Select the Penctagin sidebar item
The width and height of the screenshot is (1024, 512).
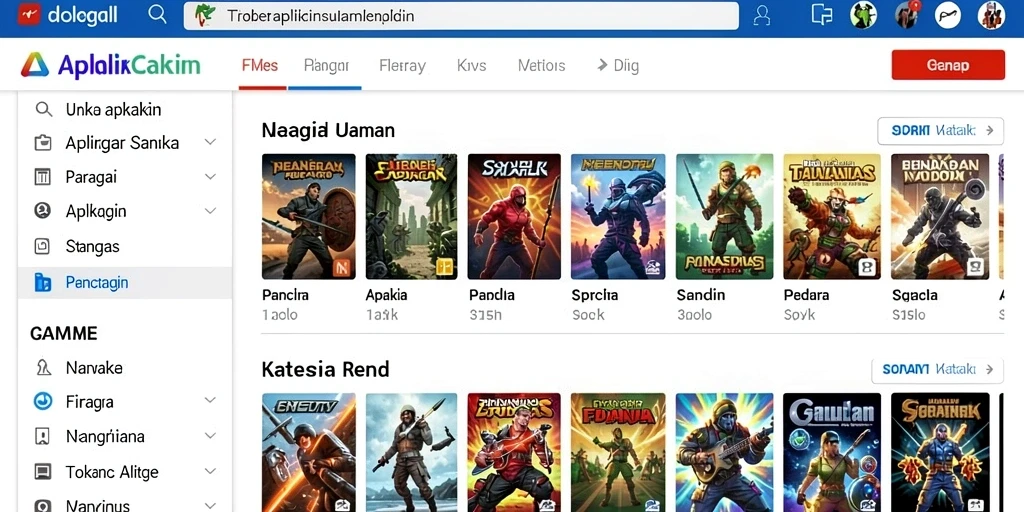125,283
